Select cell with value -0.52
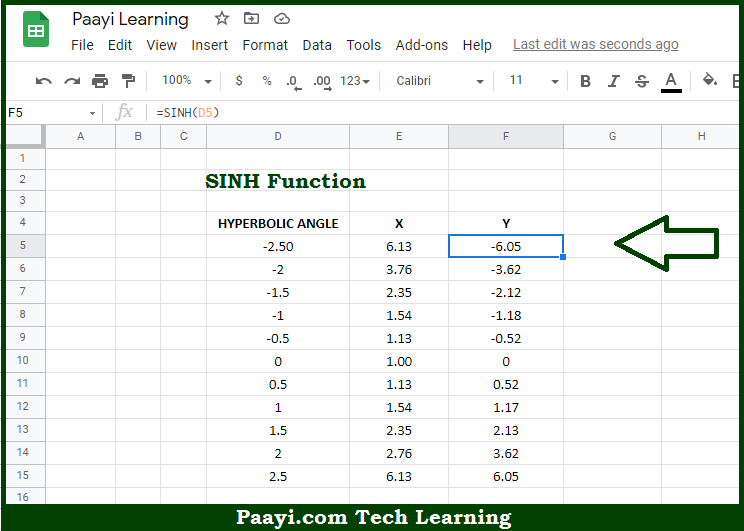Viewport: 744px width, 531px height. [x=506, y=338]
